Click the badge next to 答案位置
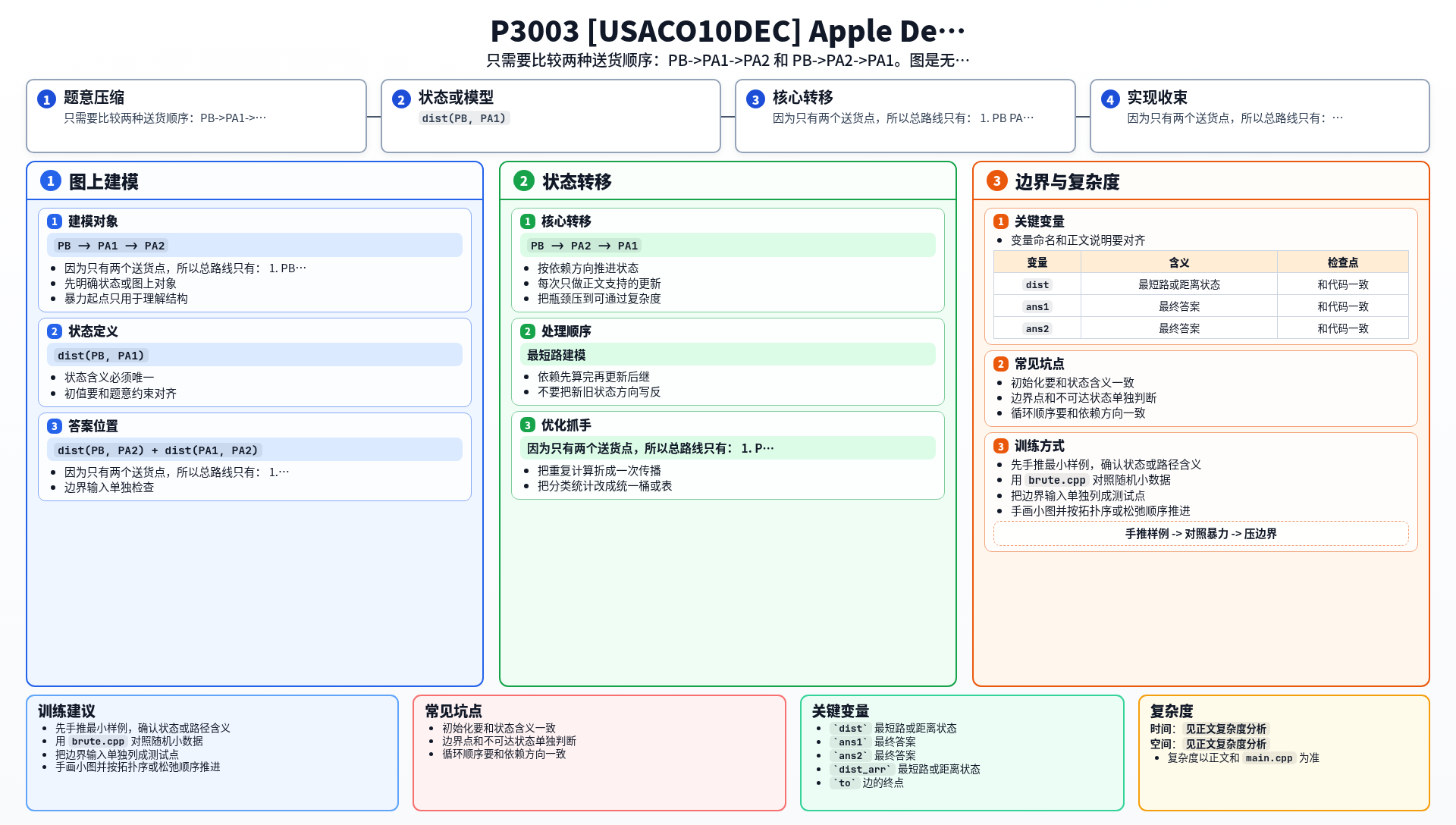 point(55,426)
